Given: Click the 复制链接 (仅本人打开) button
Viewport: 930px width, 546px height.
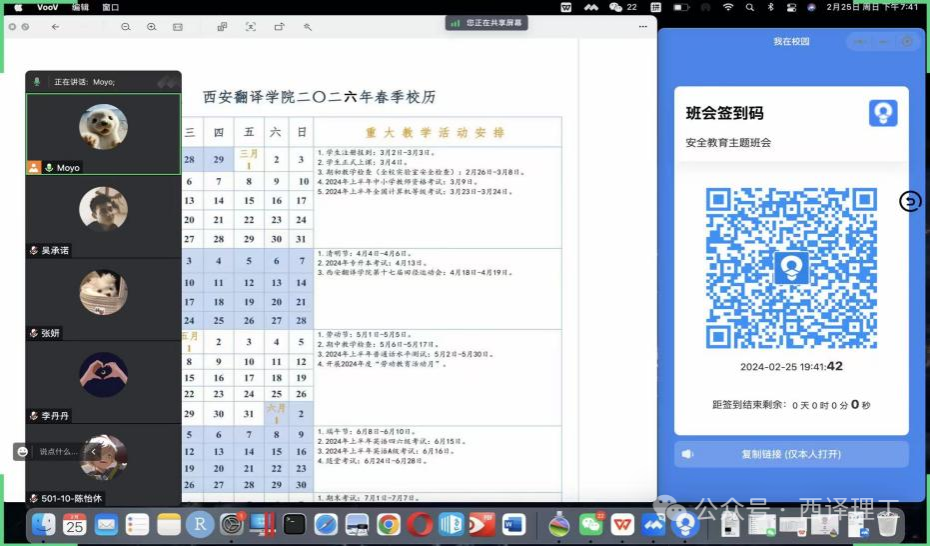Looking at the screenshot, I should [791, 454].
